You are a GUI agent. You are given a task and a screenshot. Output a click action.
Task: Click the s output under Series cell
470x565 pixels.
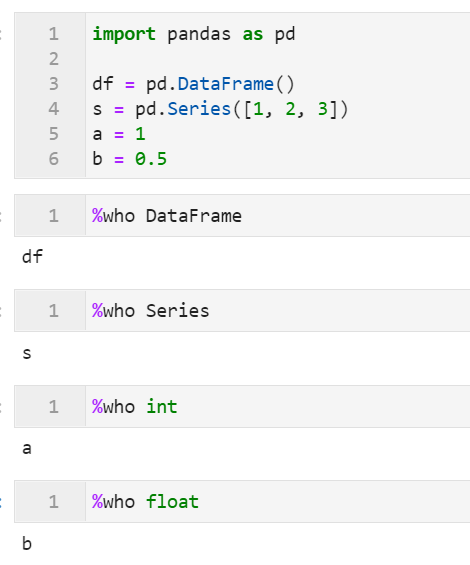pyautogui.click(x=27, y=353)
